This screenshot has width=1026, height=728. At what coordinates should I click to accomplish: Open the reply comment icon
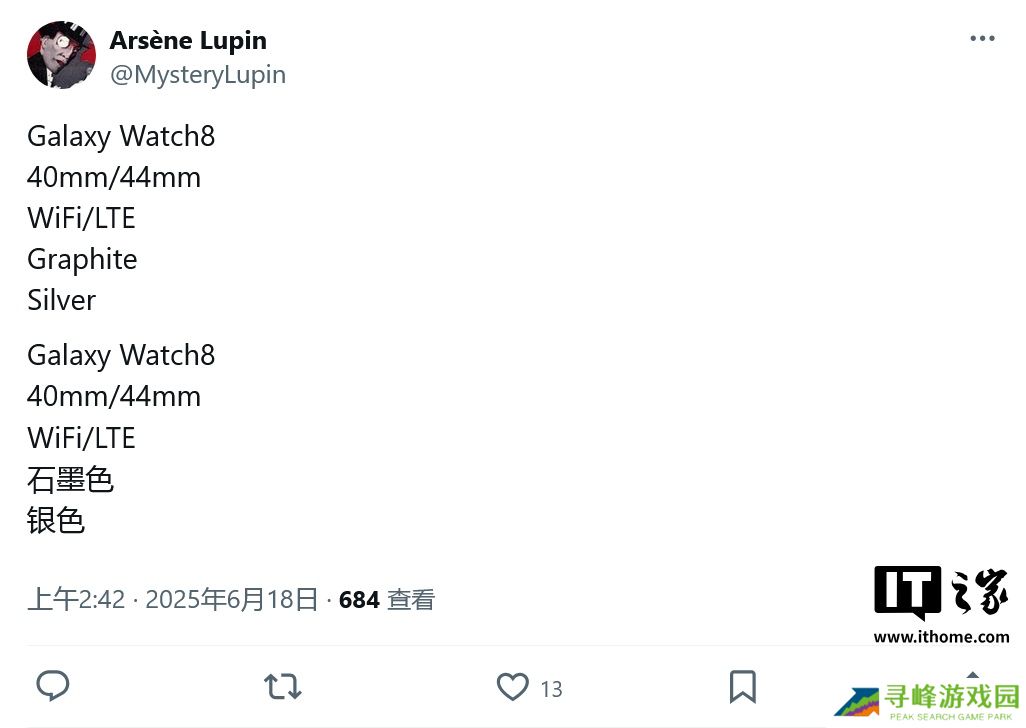point(52,686)
